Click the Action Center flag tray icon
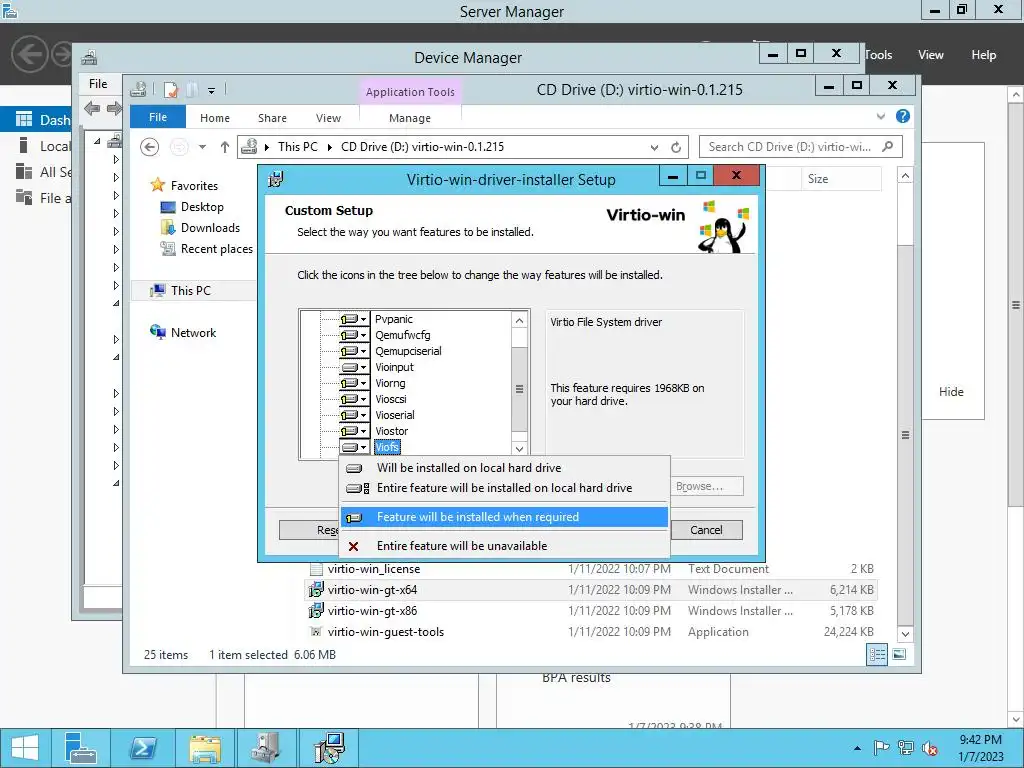 point(881,748)
